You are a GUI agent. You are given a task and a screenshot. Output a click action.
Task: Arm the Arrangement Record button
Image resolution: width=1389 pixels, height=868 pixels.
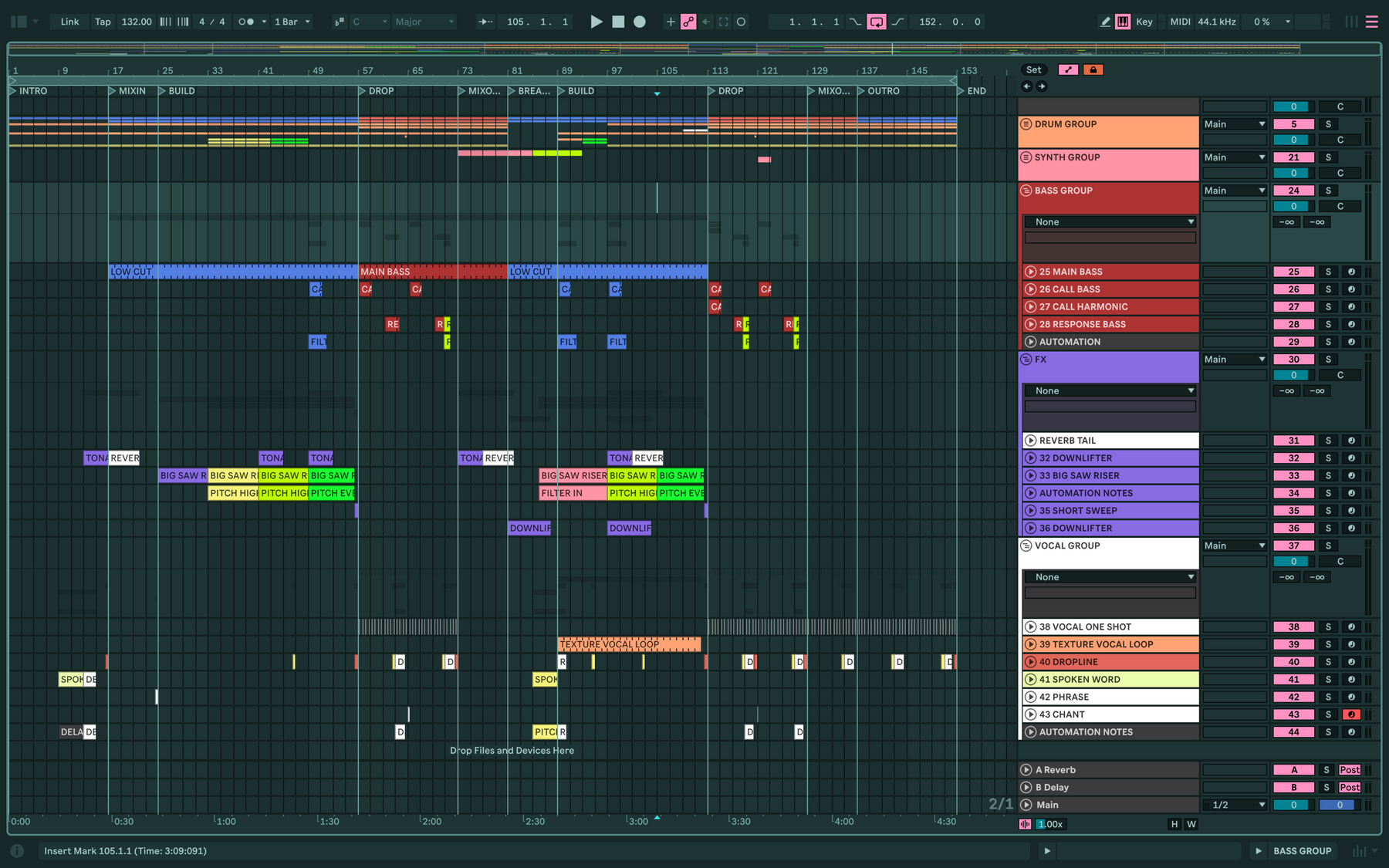[640, 22]
